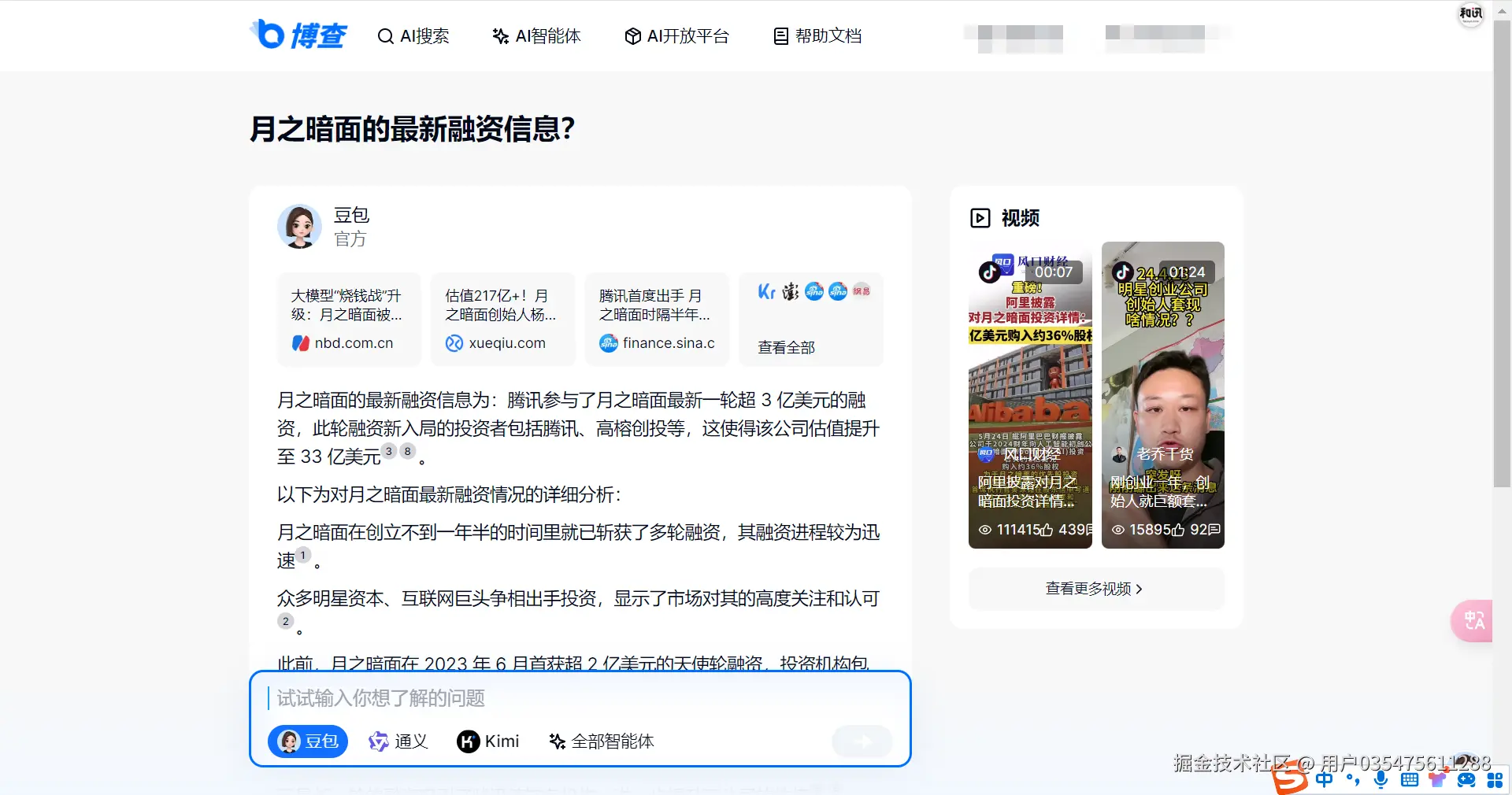Click the view count 15895 on the second video
The image size is (1512, 795).
[1141, 530]
